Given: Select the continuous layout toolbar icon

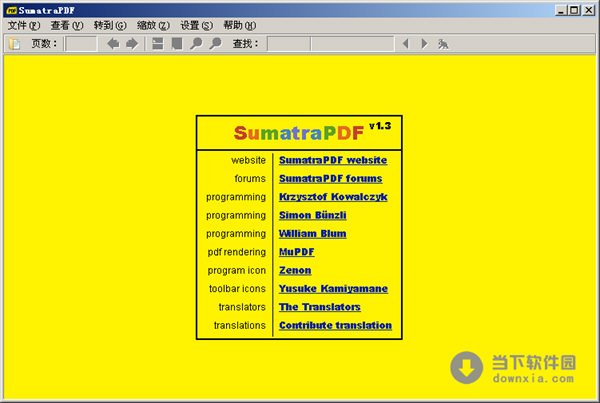Looking at the screenshot, I should pos(158,44).
